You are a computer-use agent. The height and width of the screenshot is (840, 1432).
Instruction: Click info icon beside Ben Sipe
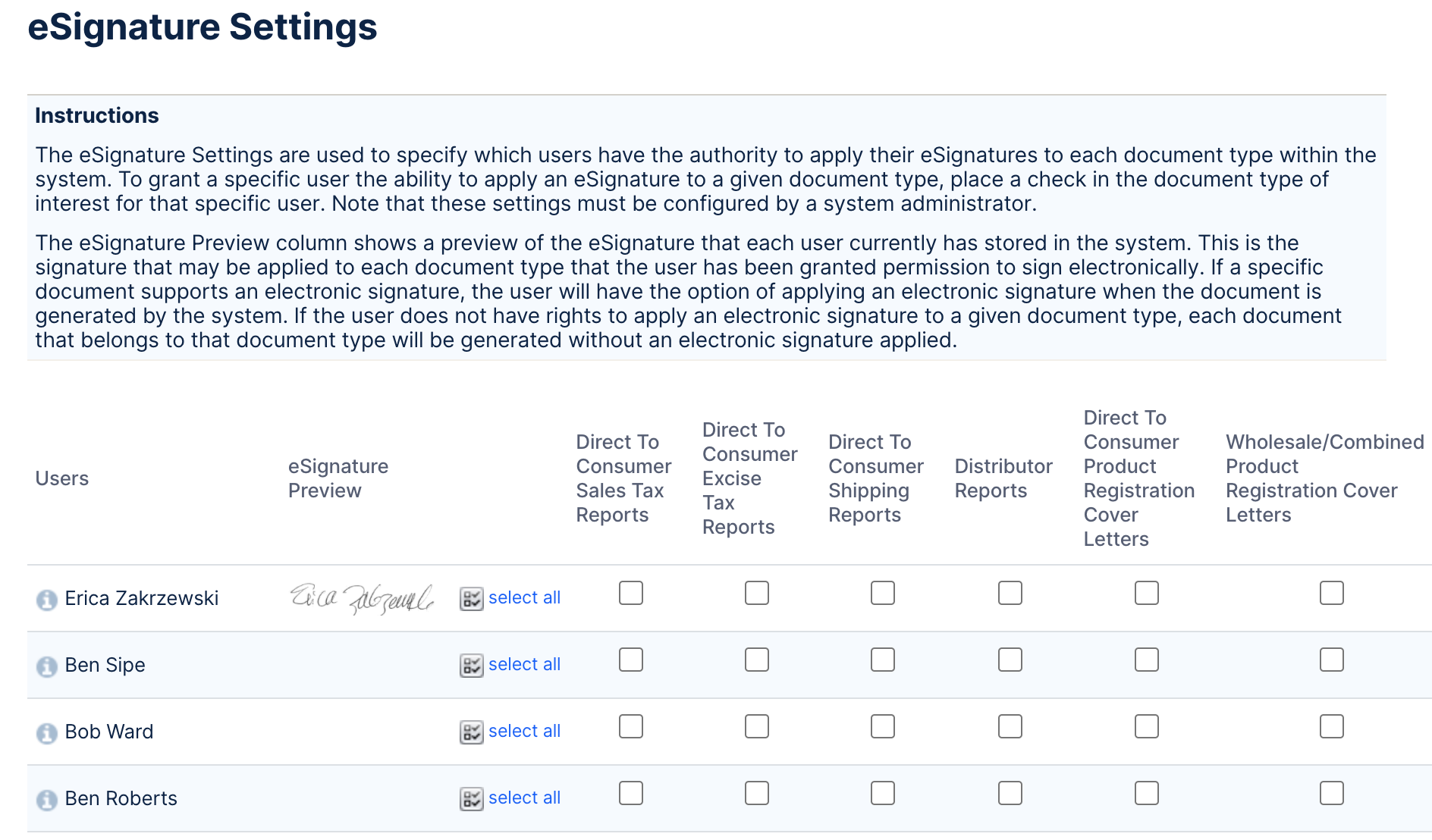(46, 666)
